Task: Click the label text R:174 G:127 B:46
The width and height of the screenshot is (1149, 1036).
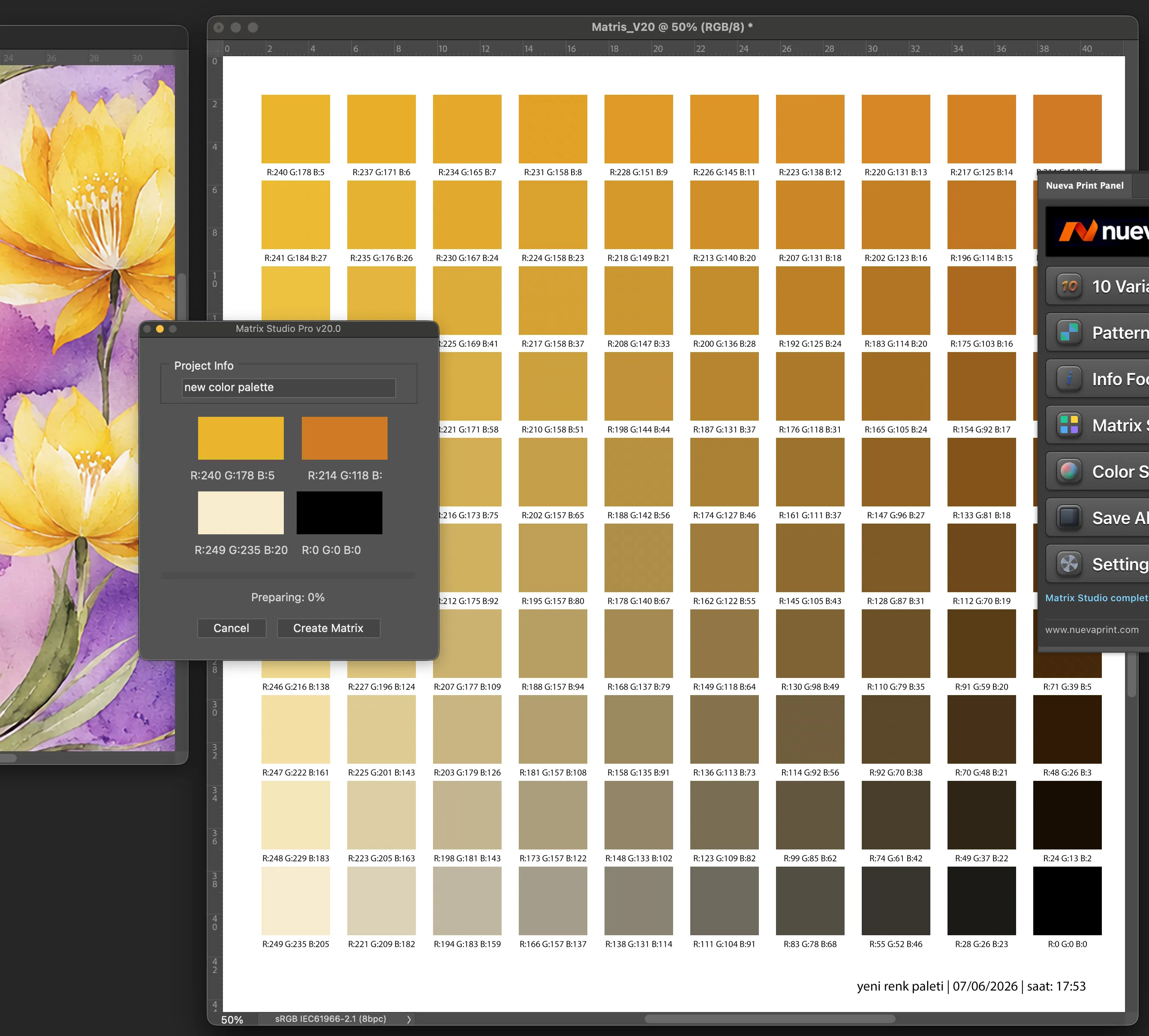Action: click(725, 516)
